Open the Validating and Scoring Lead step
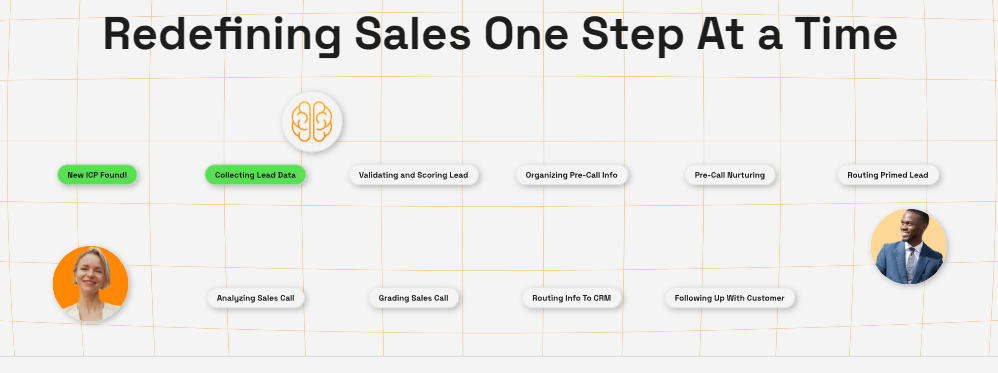The image size is (998, 373). click(414, 174)
